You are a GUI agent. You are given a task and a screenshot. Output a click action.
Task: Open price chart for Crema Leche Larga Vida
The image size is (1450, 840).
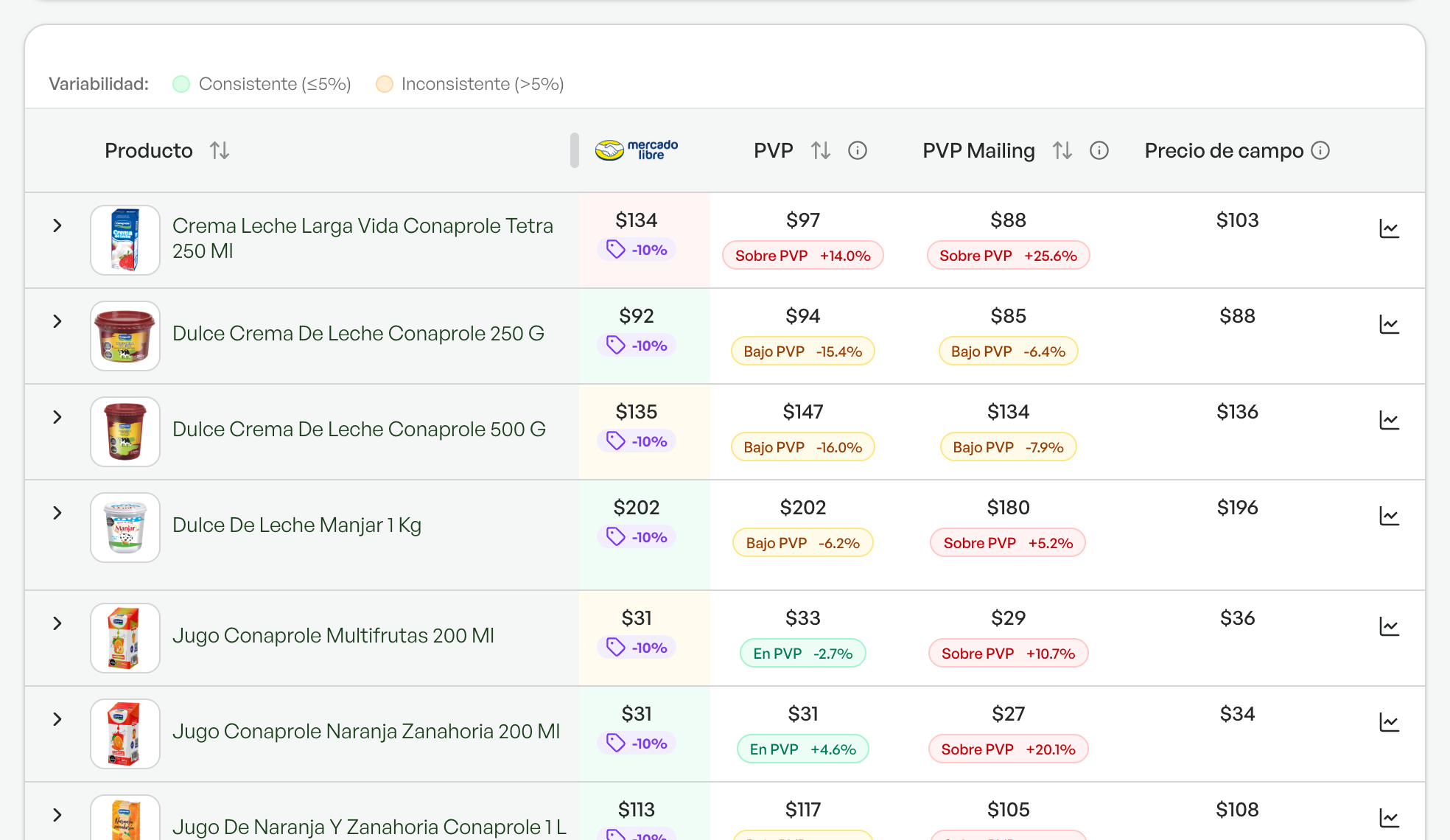click(1389, 228)
